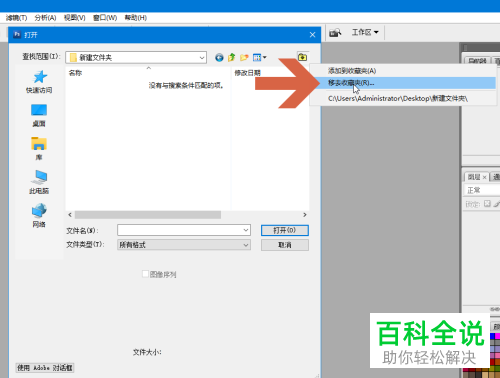The height and width of the screenshot is (378, 500).
Task: Pick a blue swatch in swatches panel
Action: [x=493, y=336]
